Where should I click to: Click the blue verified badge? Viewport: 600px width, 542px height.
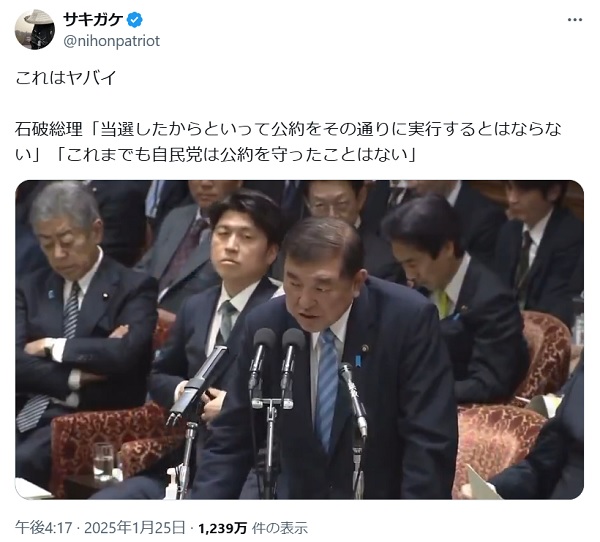tap(135, 20)
